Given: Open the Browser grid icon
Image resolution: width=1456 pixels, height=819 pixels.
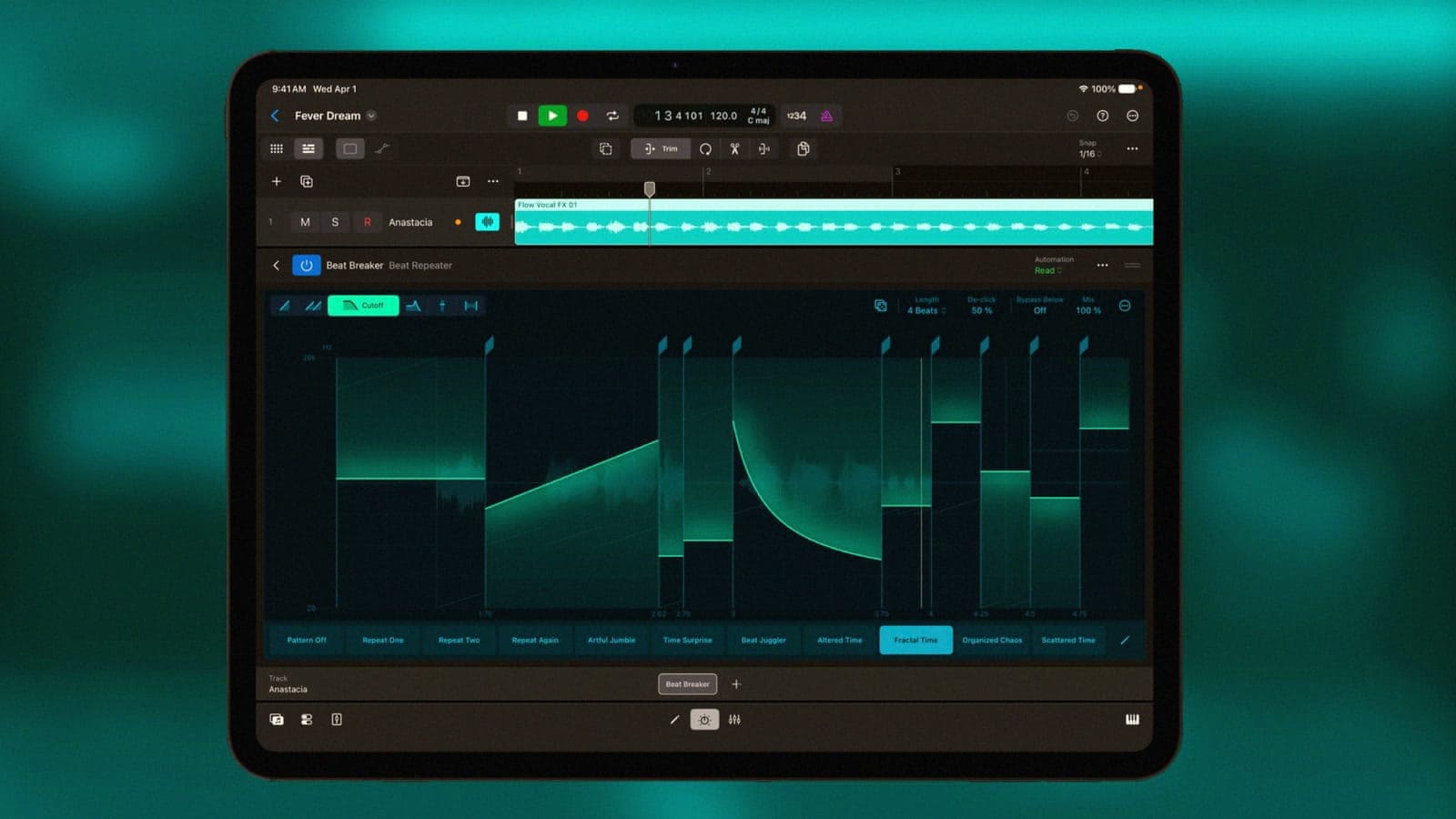Looking at the screenshot, I should click(x=277, y=148).
